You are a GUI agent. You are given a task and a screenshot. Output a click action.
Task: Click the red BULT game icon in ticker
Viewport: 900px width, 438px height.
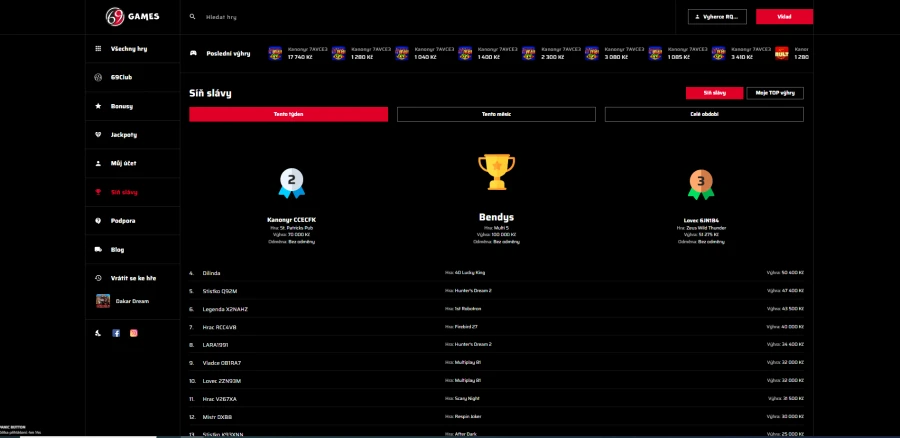(x=782, y=53)
